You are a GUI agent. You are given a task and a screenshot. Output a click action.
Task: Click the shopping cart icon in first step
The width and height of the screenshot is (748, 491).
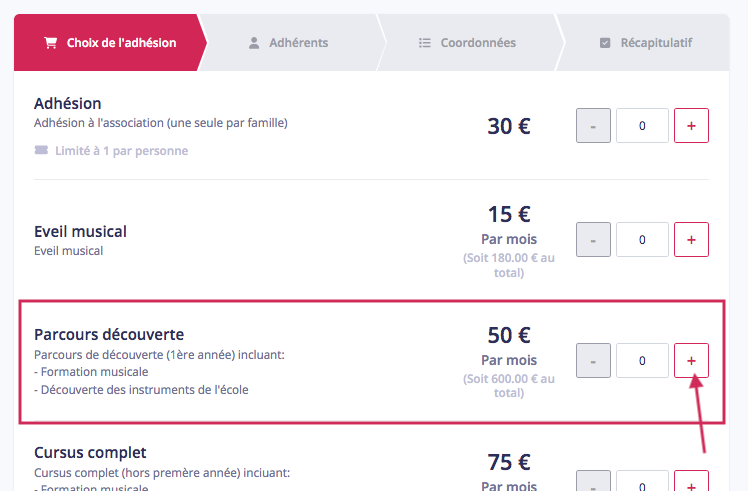51,43
